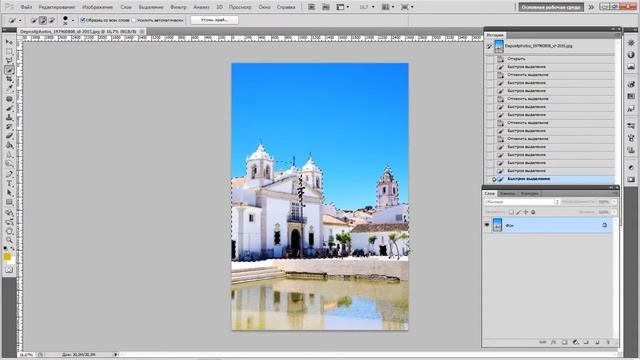Screen dimensions: 640x360
Task: Open the Histogram panel icon in dock
Action: (631, 67)
